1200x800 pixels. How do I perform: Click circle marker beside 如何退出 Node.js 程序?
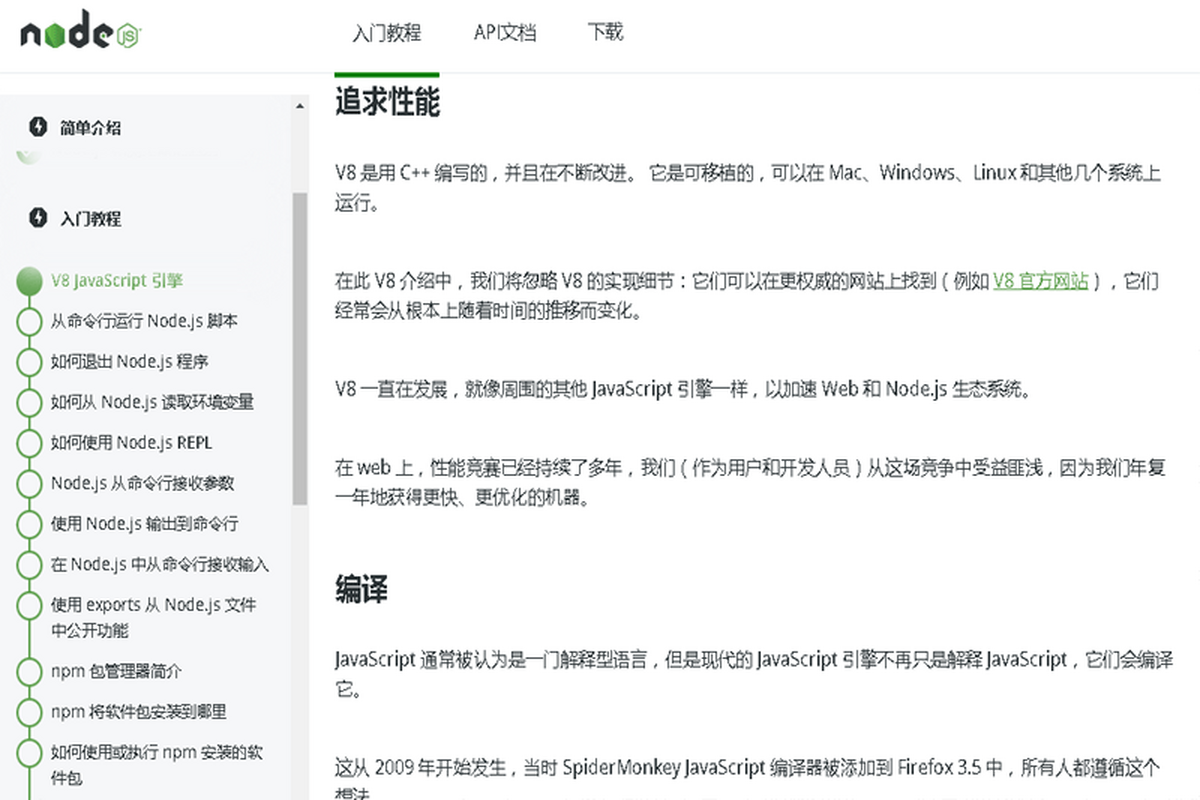click(30, 362)
